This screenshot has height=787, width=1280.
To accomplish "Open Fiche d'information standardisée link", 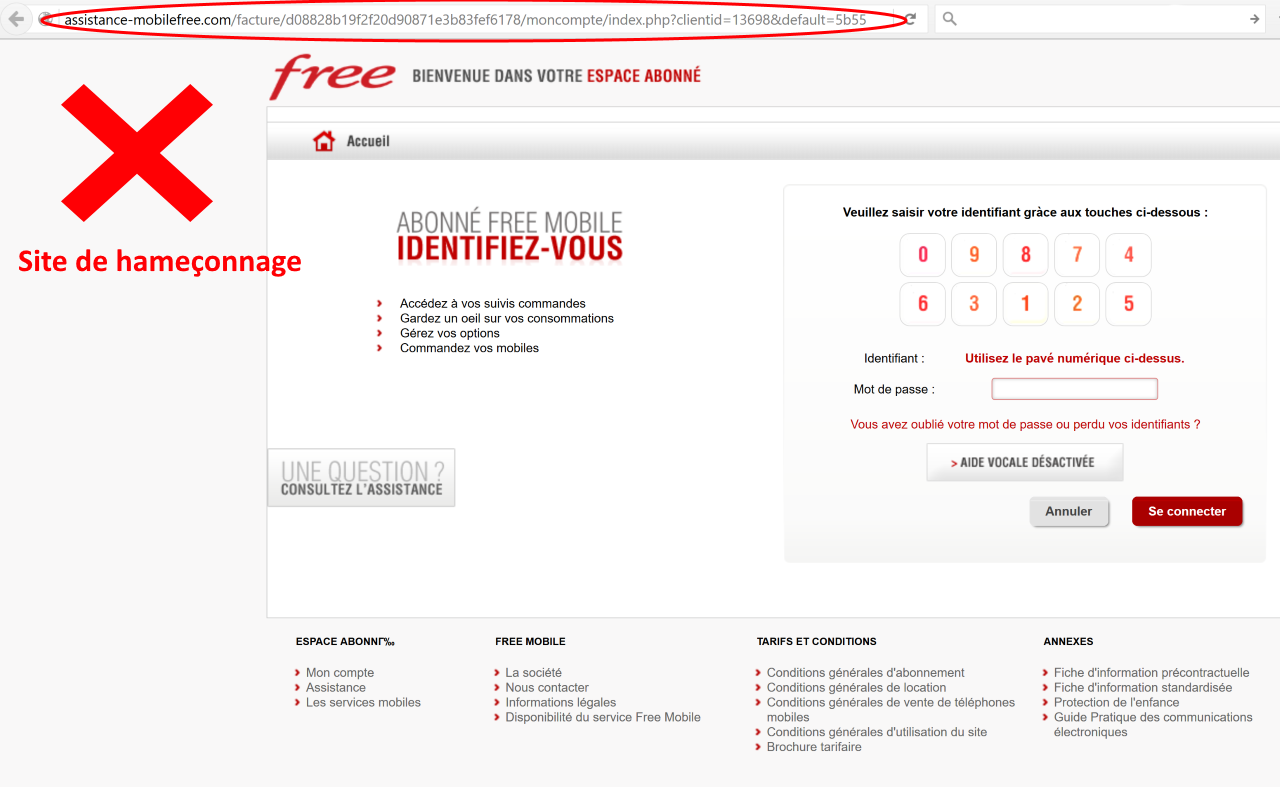I will point(1143,688).
